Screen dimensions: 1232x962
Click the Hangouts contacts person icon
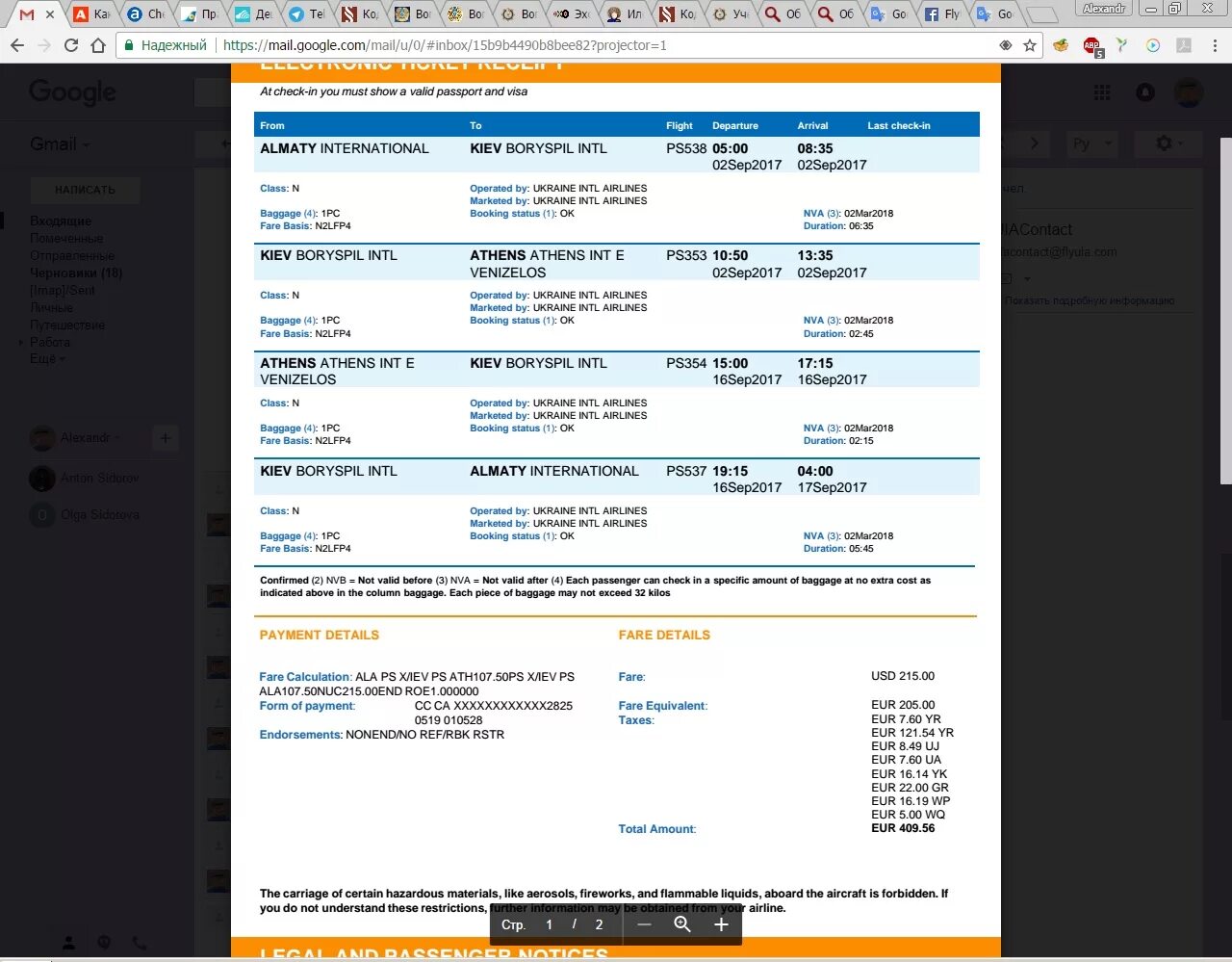(68, 943)
